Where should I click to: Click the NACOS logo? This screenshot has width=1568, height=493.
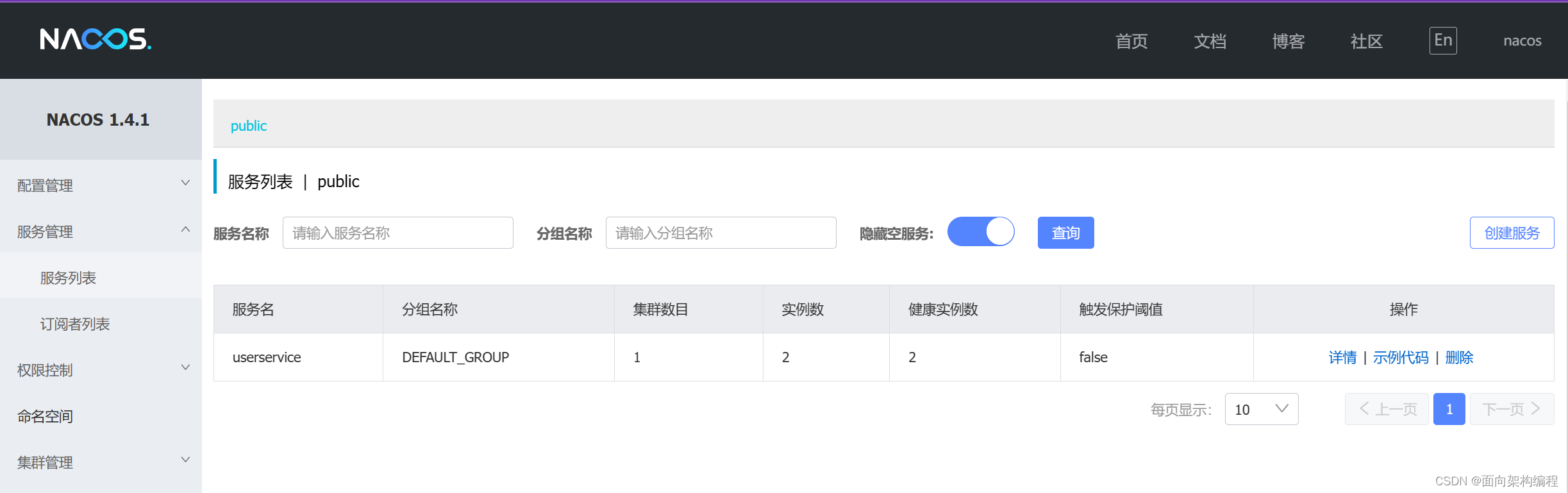click(x=96, y=39)
